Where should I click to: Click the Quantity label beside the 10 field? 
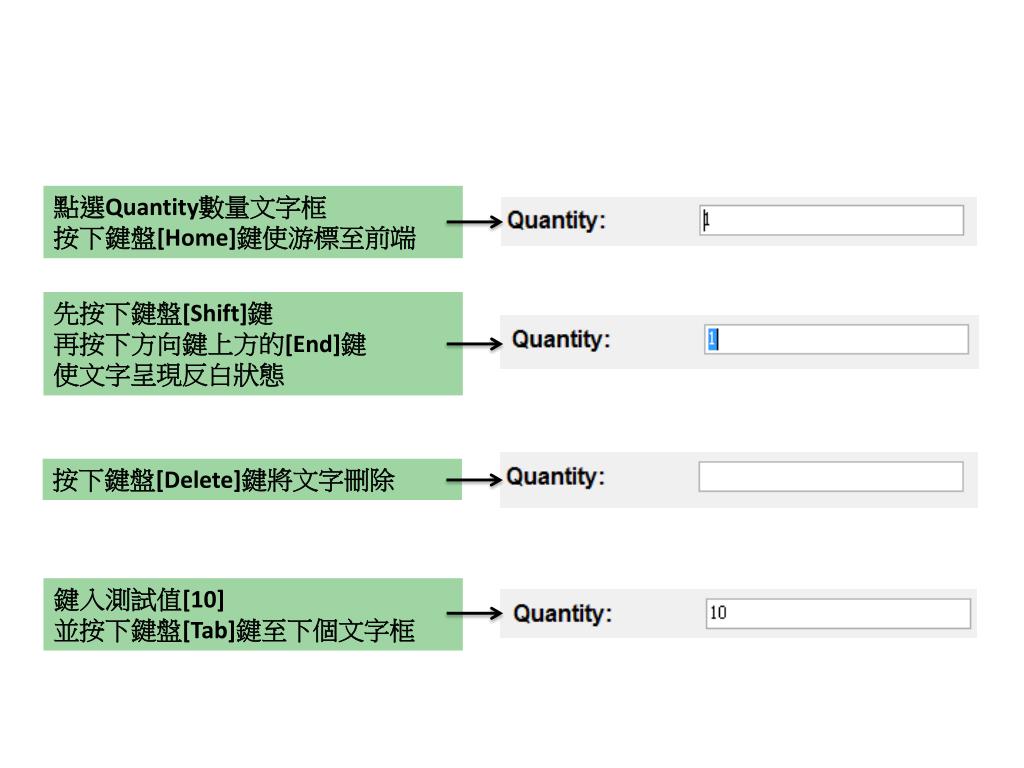(x=563, y=614)
